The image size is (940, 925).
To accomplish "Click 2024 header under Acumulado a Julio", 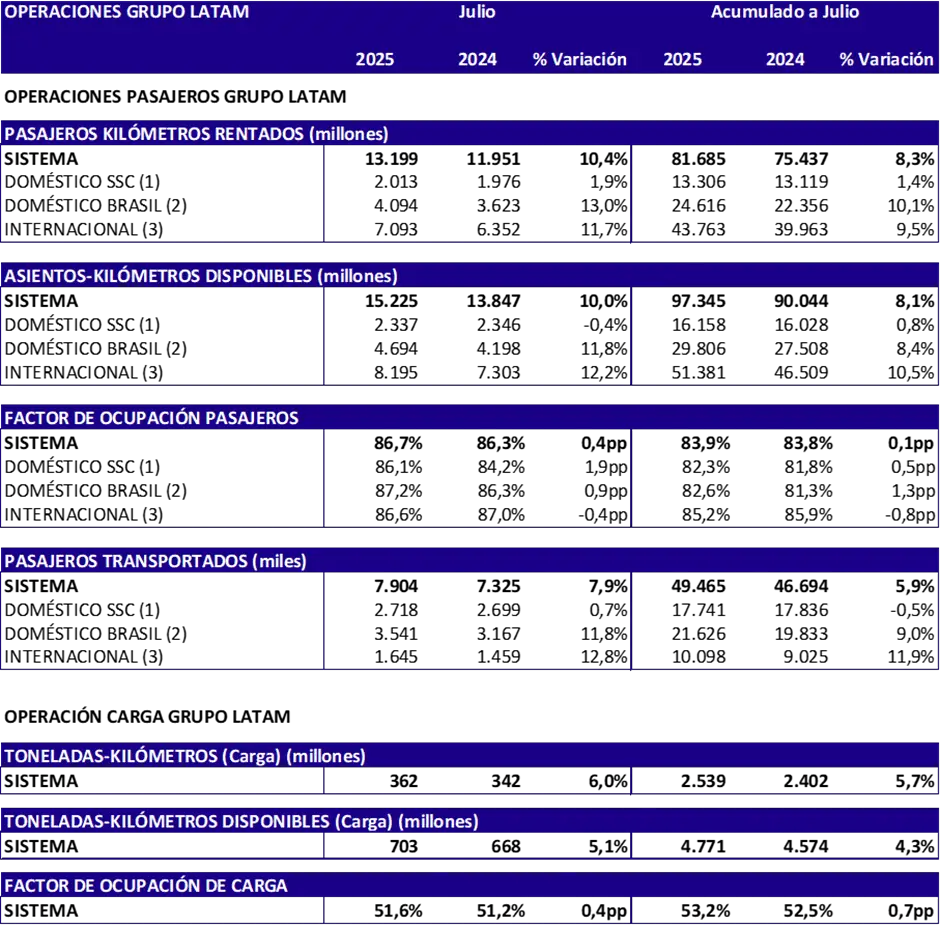I will (785, 59).
